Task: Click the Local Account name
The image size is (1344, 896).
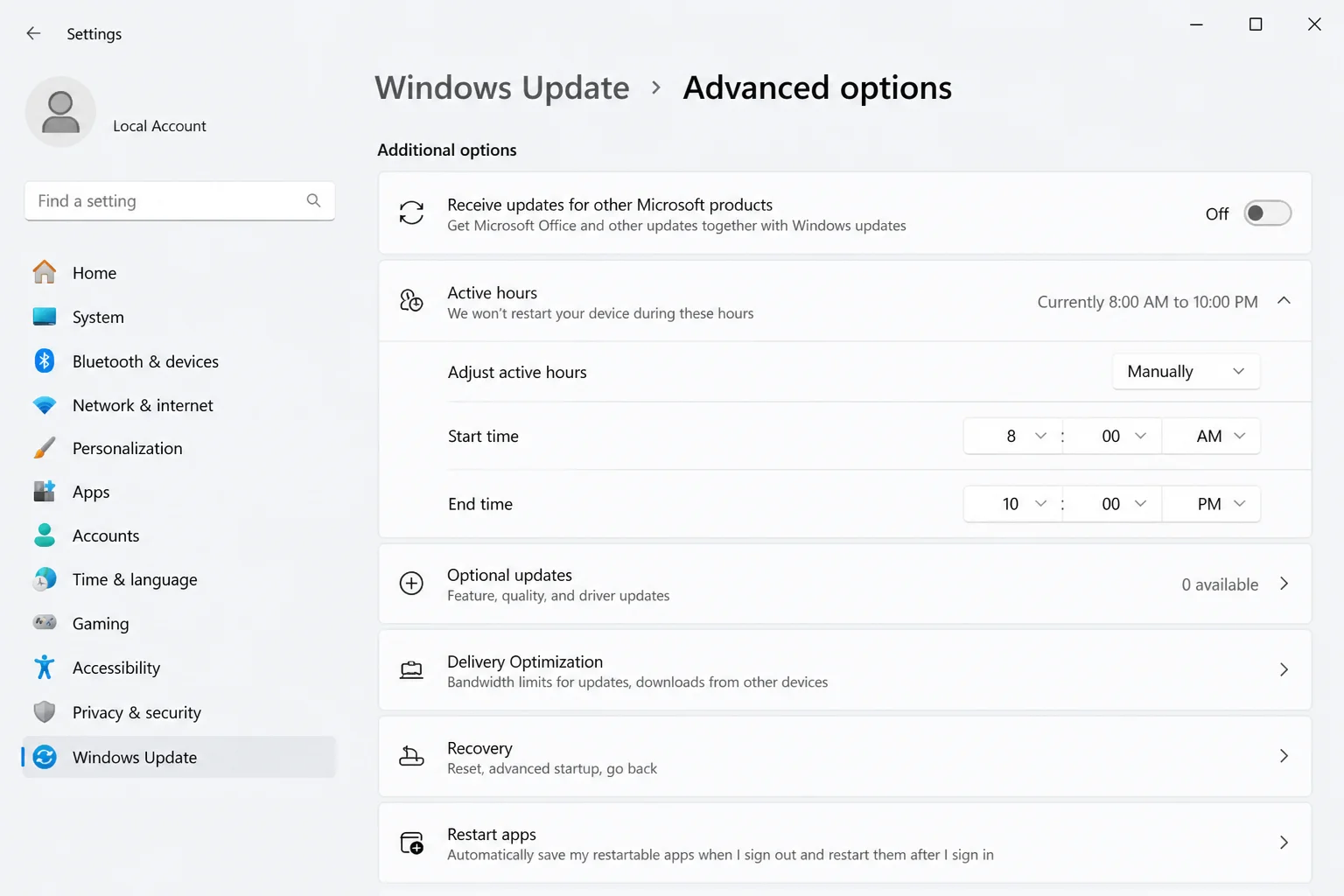Action: (x=159, y=126)
